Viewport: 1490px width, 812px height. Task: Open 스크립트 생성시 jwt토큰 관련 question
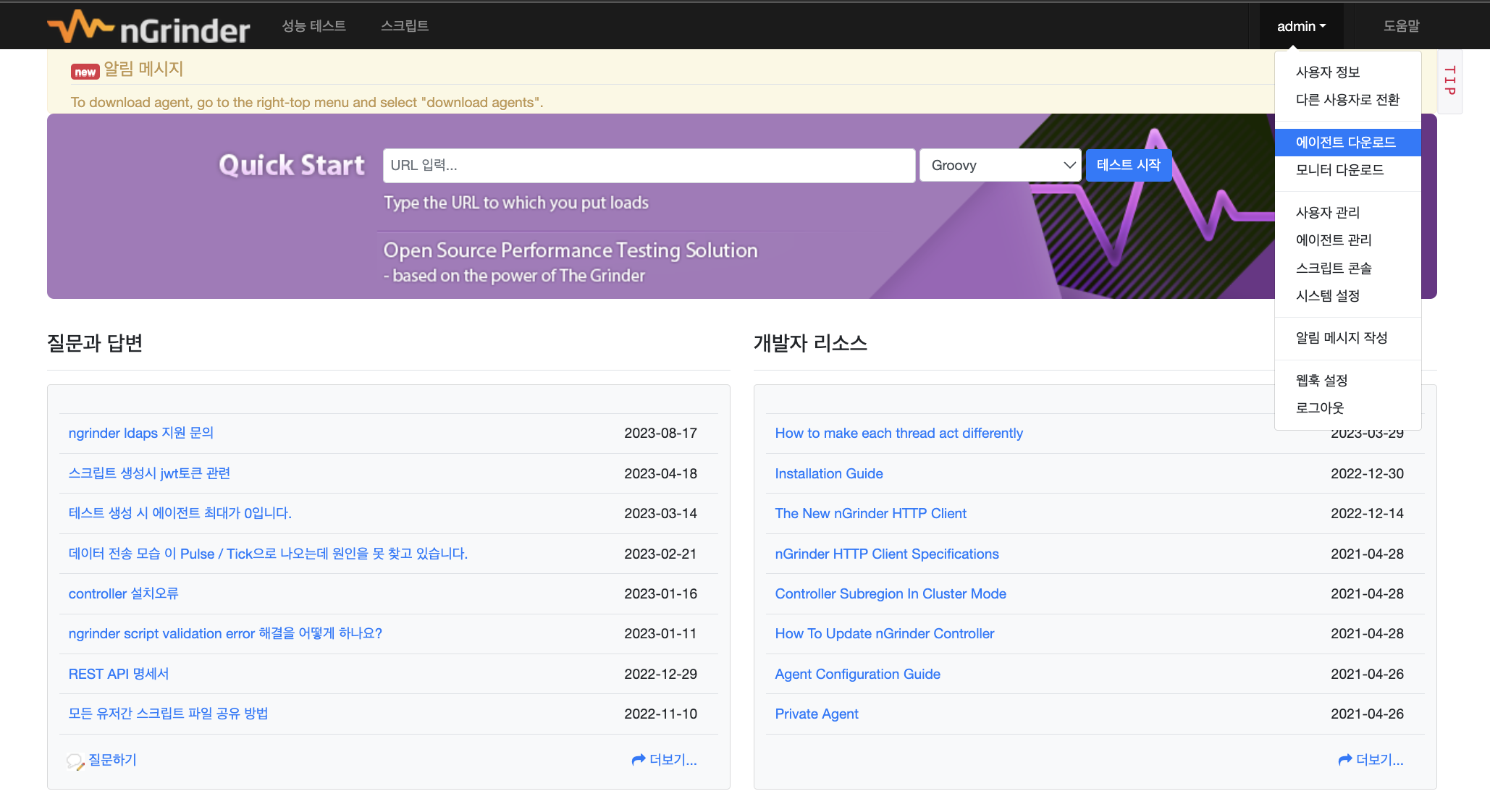pos(149,473)
